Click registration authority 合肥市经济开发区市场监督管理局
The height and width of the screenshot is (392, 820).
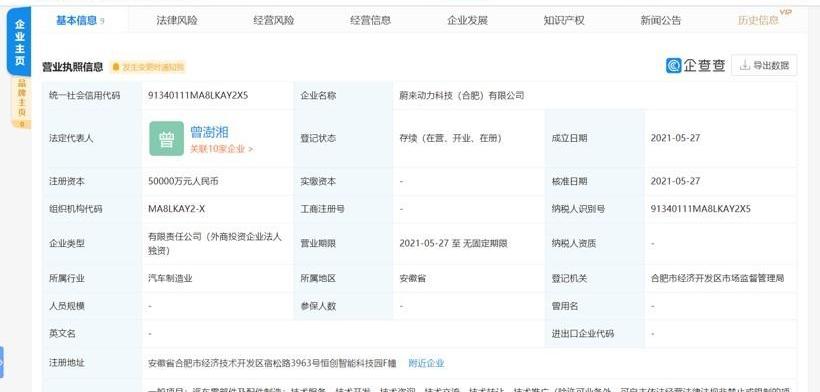[718, 278]
